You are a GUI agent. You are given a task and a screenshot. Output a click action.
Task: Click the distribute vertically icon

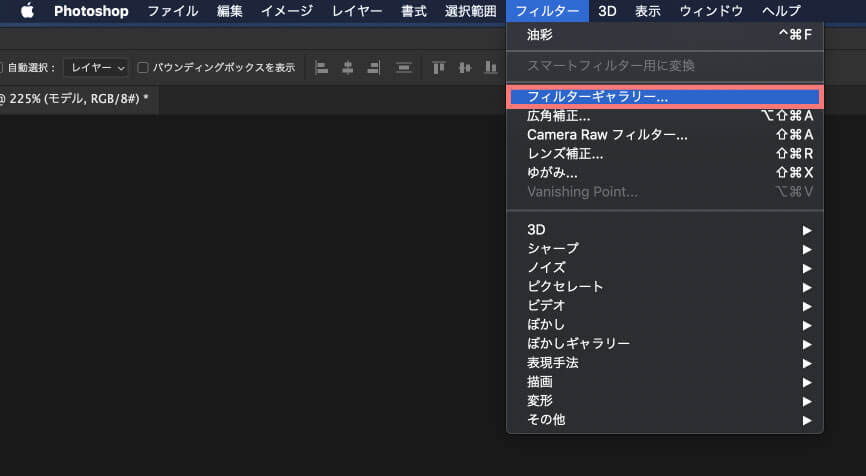(x=404, y=68)
